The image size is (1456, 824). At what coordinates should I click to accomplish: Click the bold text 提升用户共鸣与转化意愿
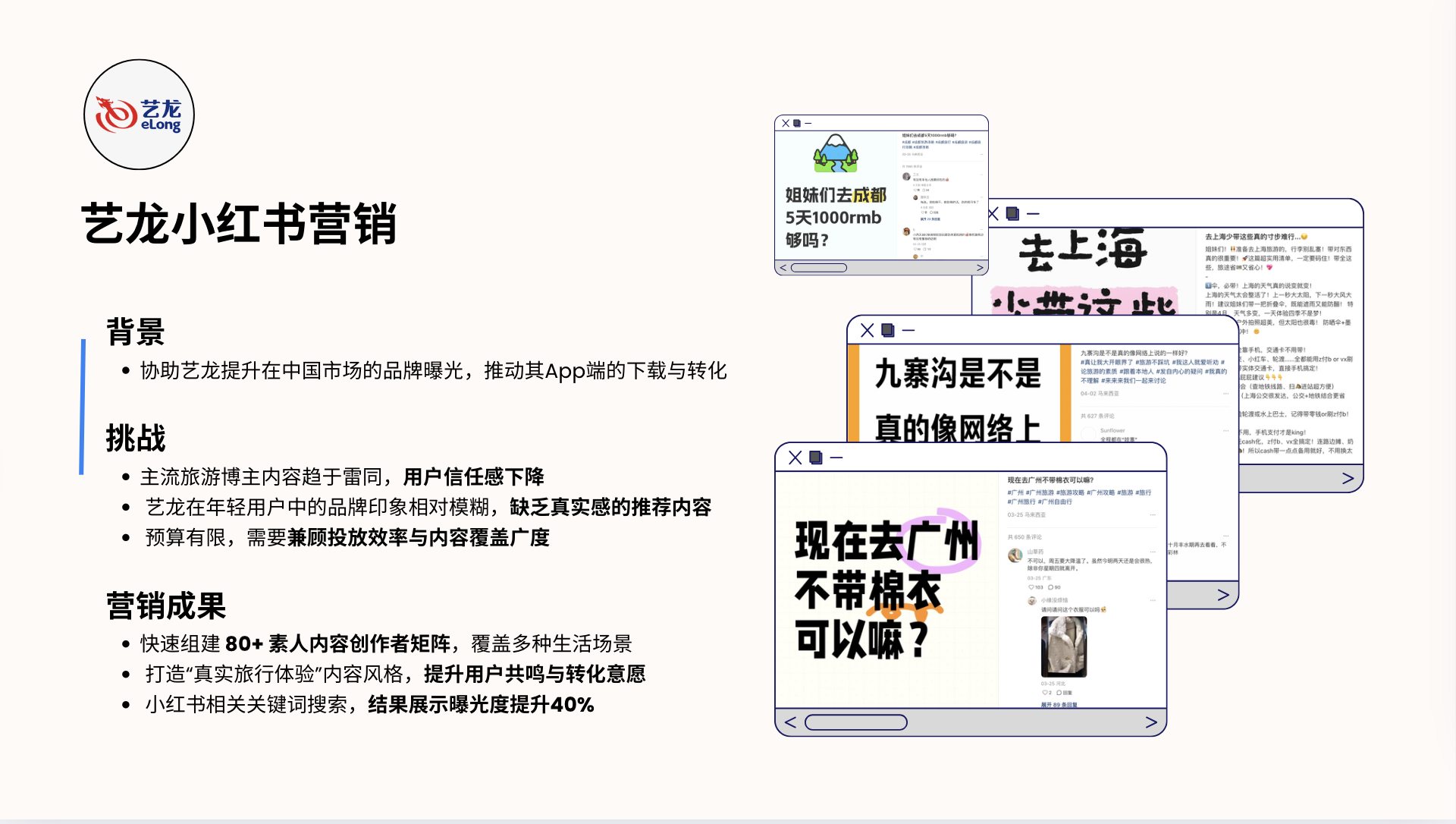coord(535,674)
